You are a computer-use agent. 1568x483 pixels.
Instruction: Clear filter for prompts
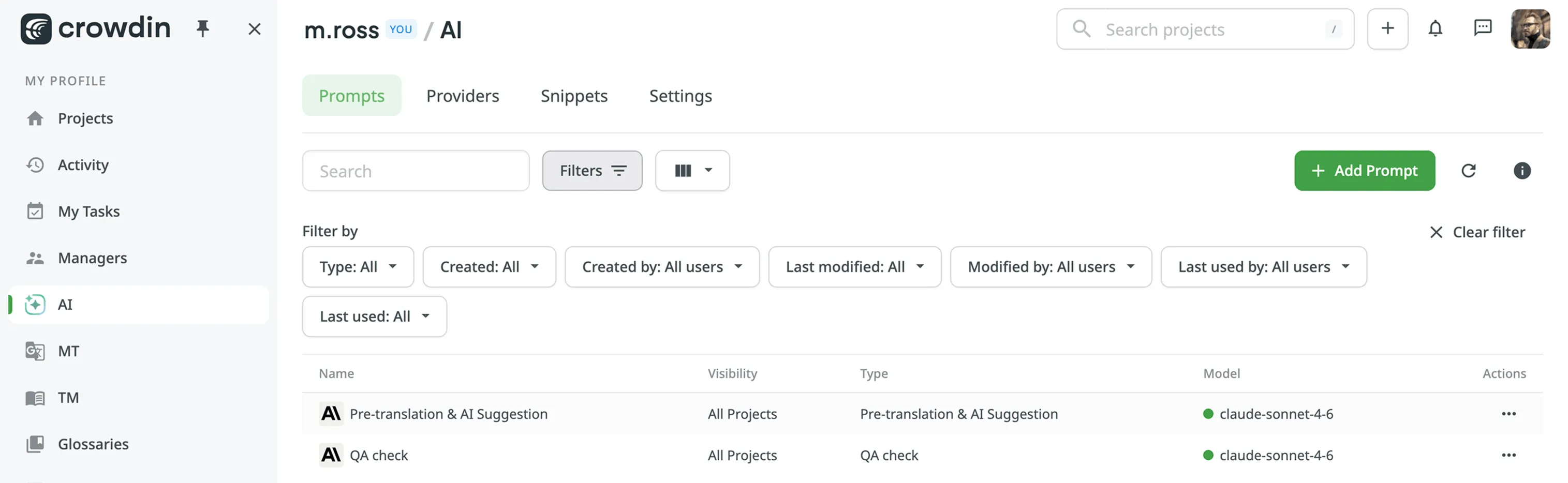click(x=1477, y=232)
